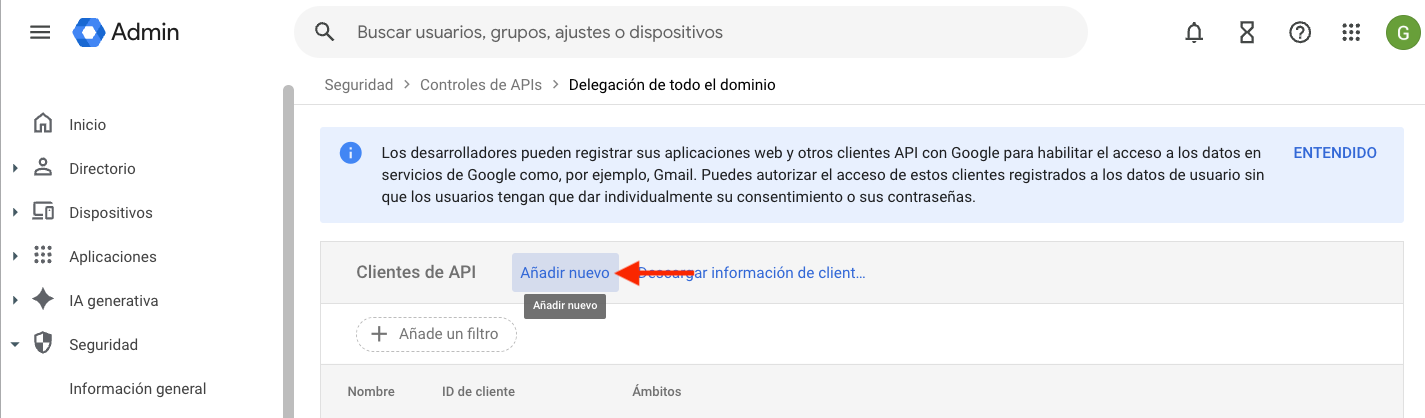Open the green account avatar
Screen dimensions: 1425x418
pos(1402,33)
